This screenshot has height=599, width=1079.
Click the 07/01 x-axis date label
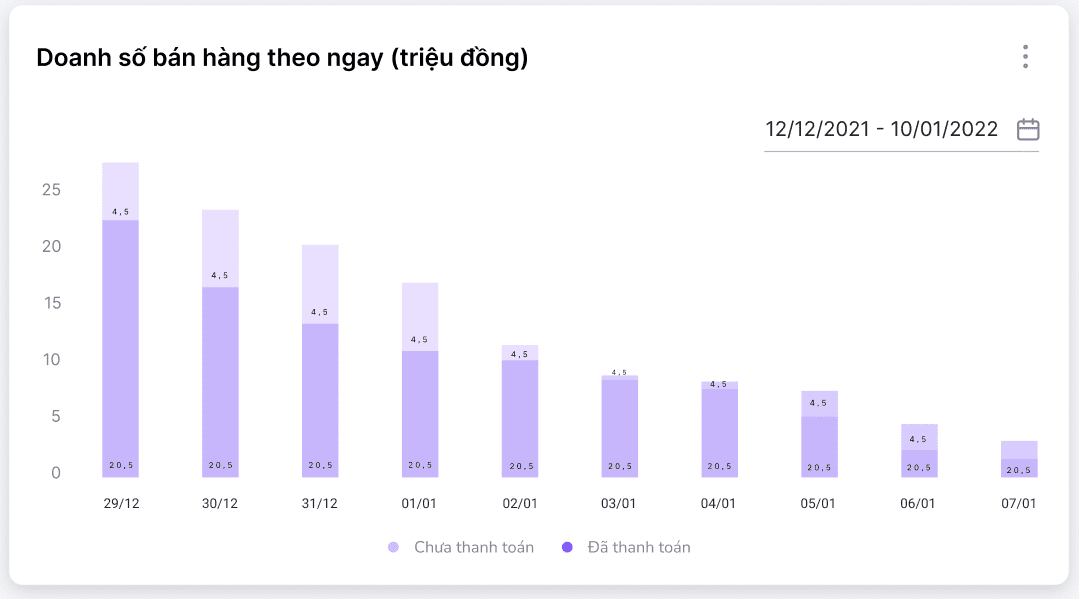point(1019,504)
